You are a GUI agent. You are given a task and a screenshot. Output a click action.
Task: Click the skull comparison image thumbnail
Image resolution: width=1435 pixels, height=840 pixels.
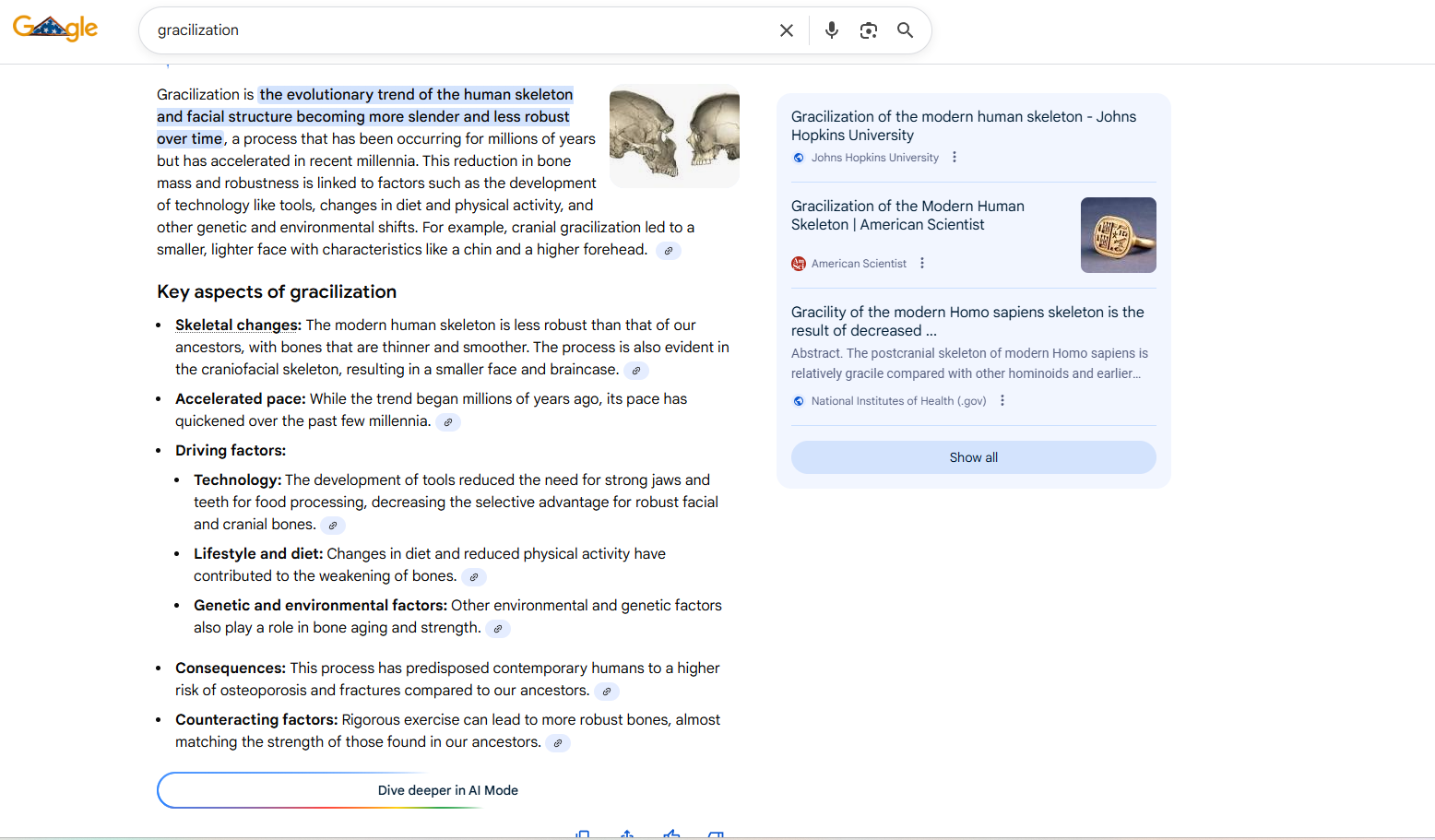pyautogui.click(x=674, y=135)
